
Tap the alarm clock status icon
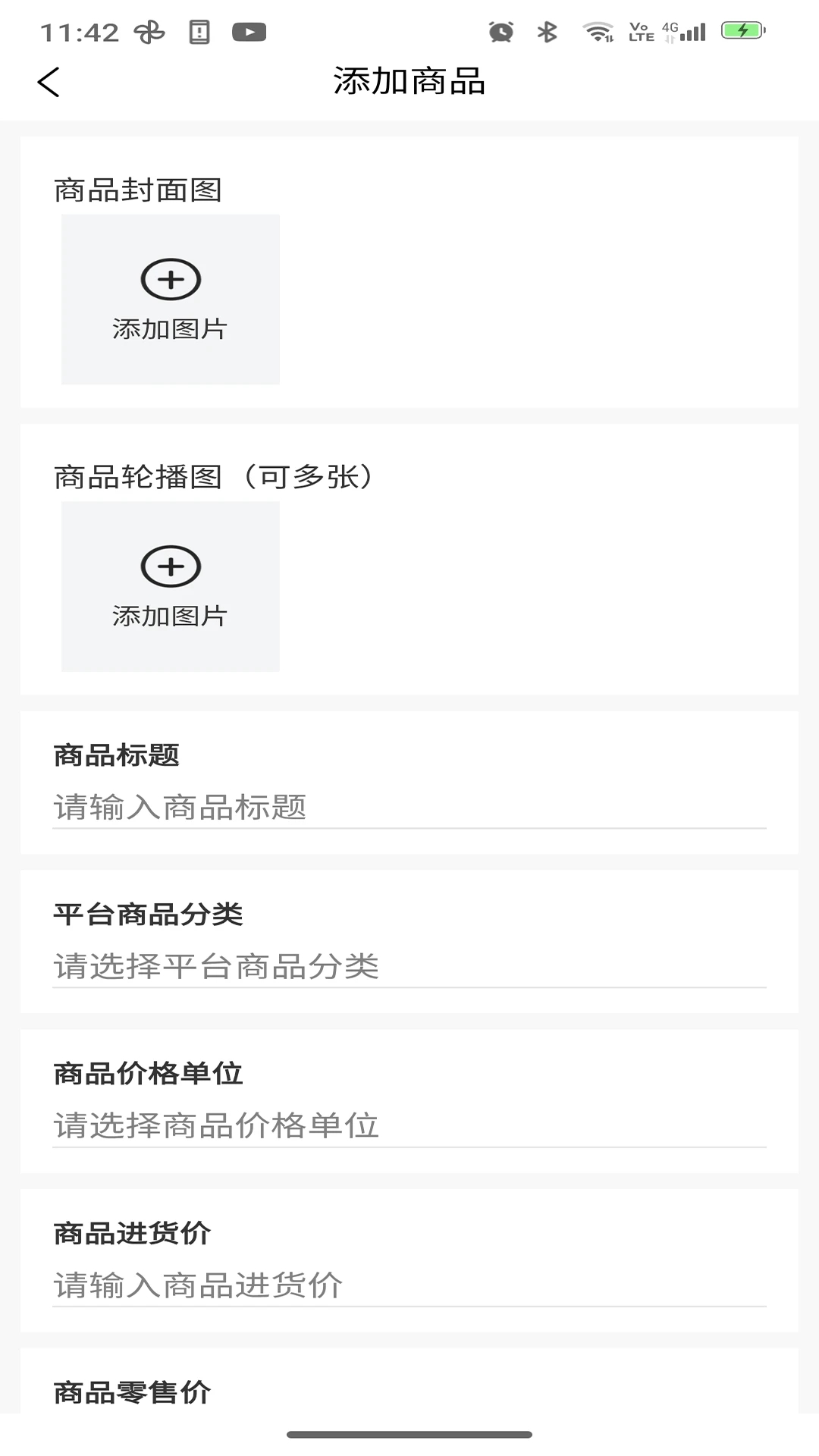(x=500, y=32)
